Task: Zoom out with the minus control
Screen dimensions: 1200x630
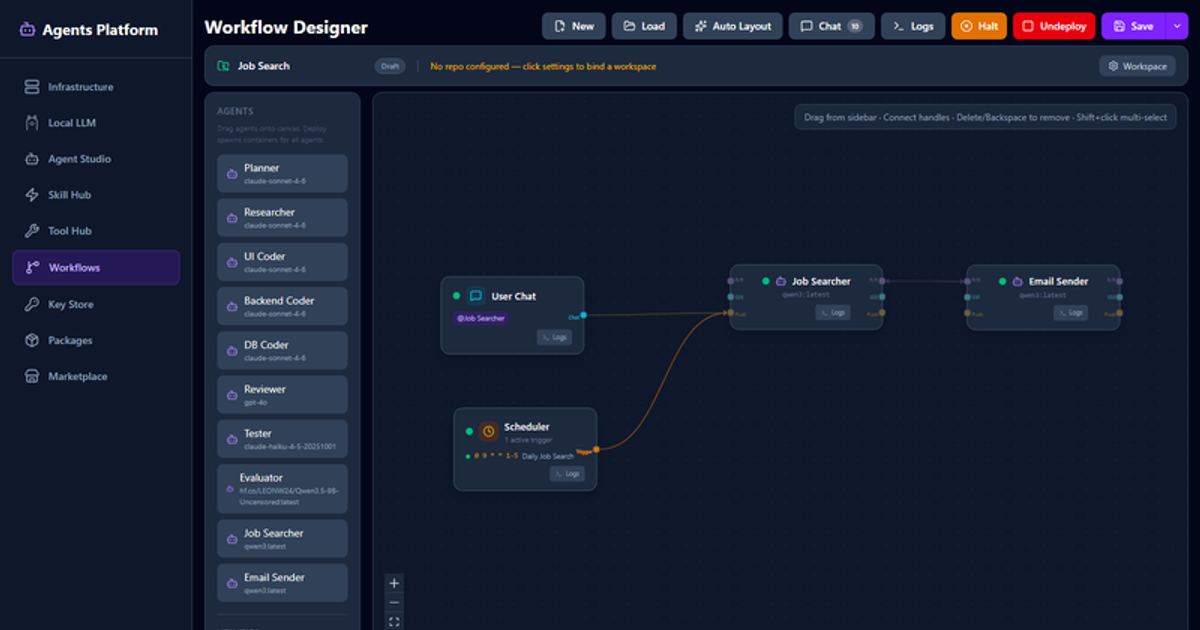Action: pyautogui.click(x=394, y=602)
